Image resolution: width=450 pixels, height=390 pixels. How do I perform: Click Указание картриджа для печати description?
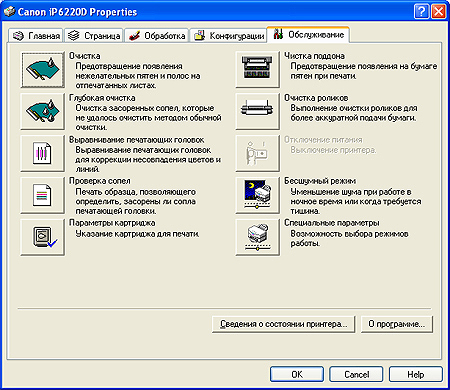pyautogui.click(x=137, y=234)
